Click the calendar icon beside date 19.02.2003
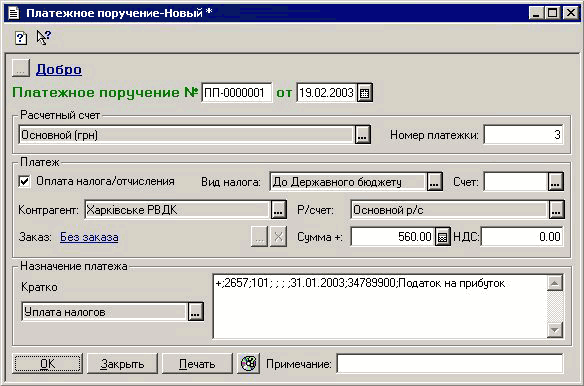The width and height of the screenshot is (584, 386). click(364, 92)
